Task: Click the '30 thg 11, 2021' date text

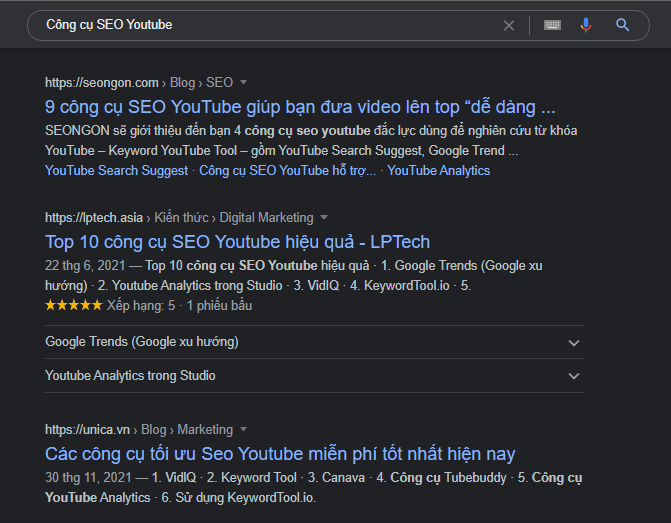Action: pos(88,477)
